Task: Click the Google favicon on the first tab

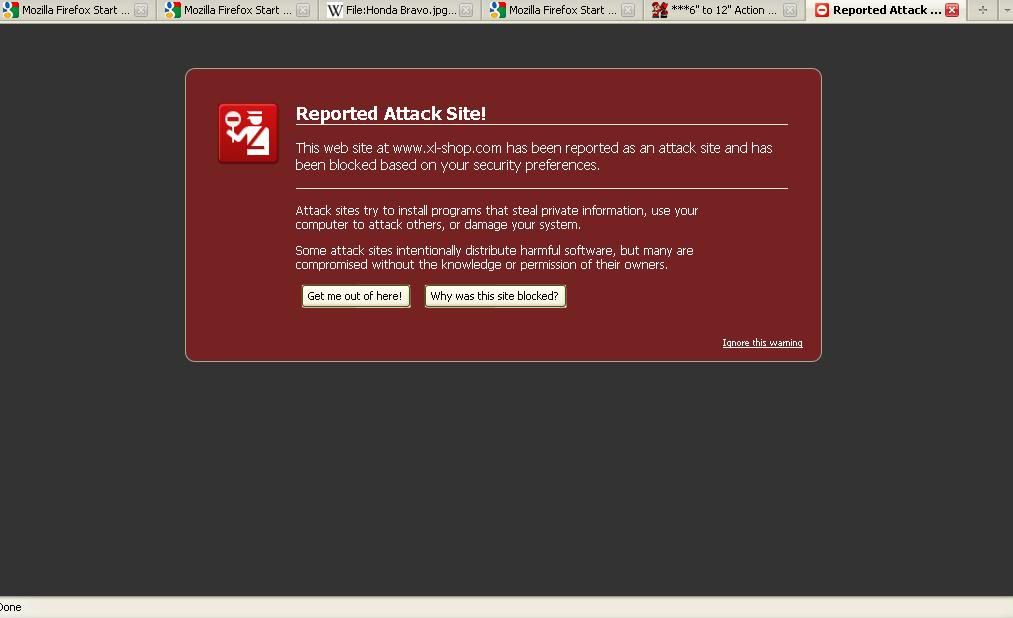Action: [x=11, y=10]
